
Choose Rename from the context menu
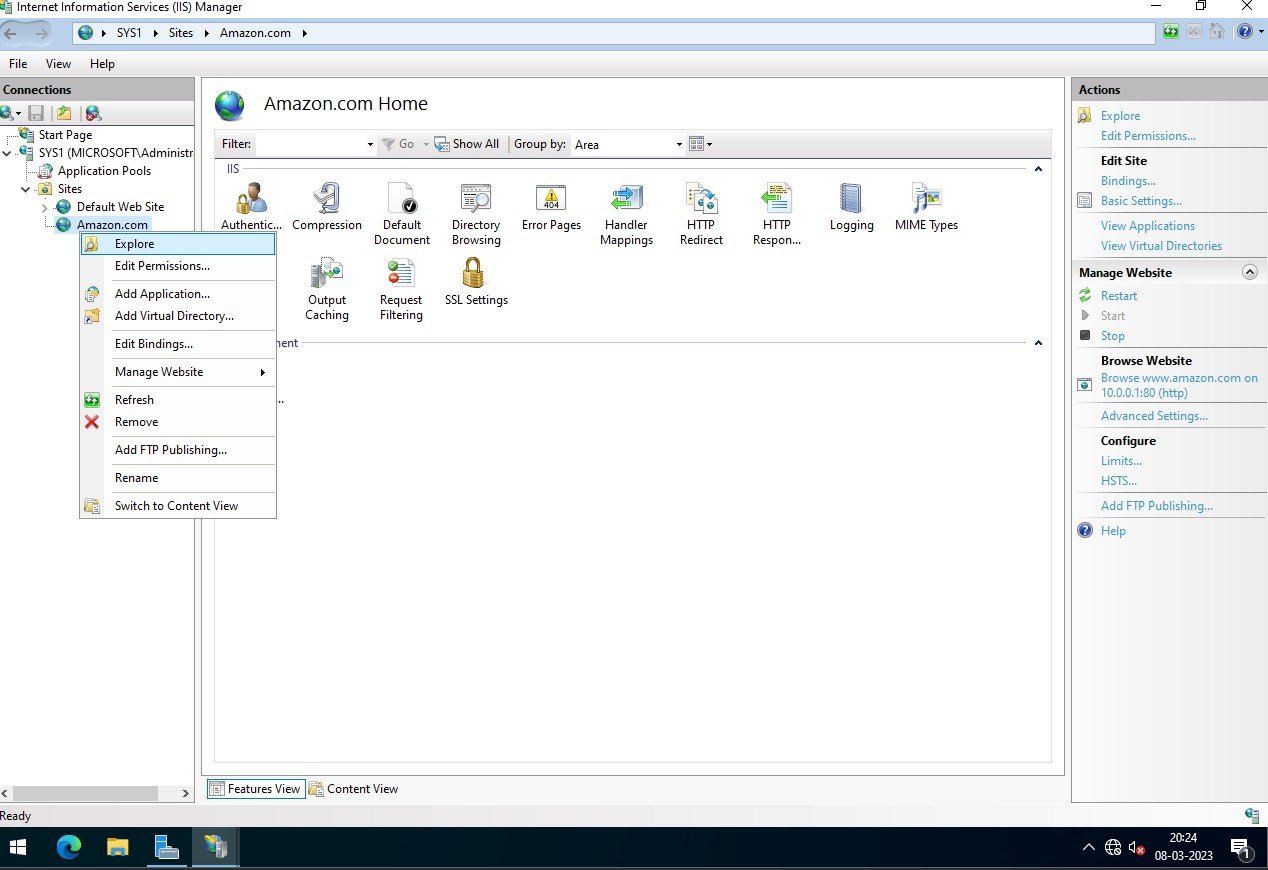point(178,478)
